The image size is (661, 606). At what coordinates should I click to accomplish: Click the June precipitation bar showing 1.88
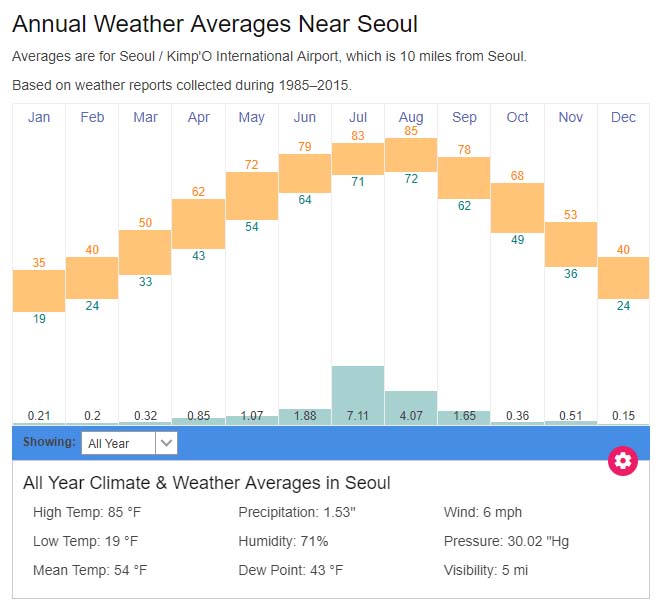point(305,416)
